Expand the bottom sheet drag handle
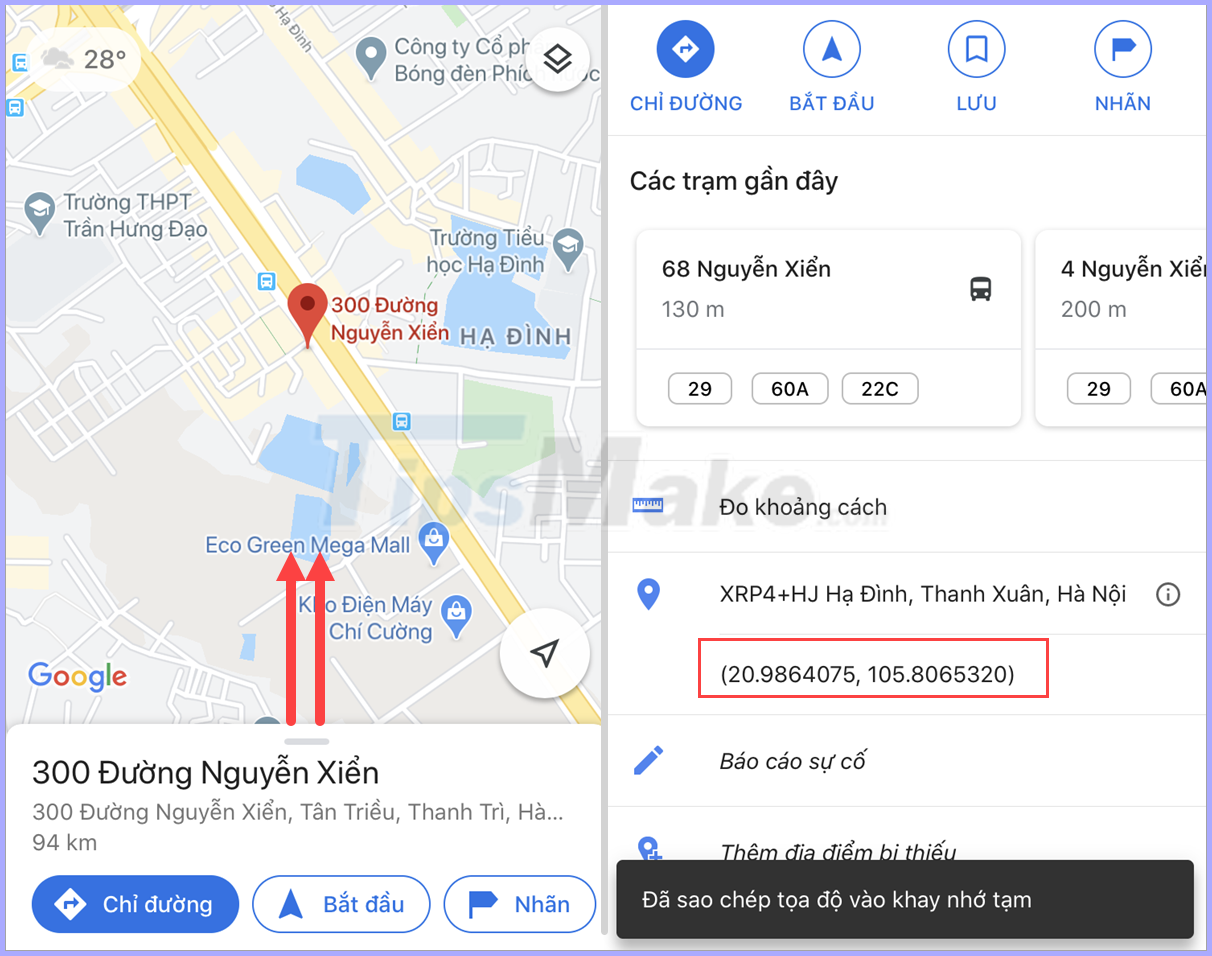1212x956 pixels. (307, 741)
